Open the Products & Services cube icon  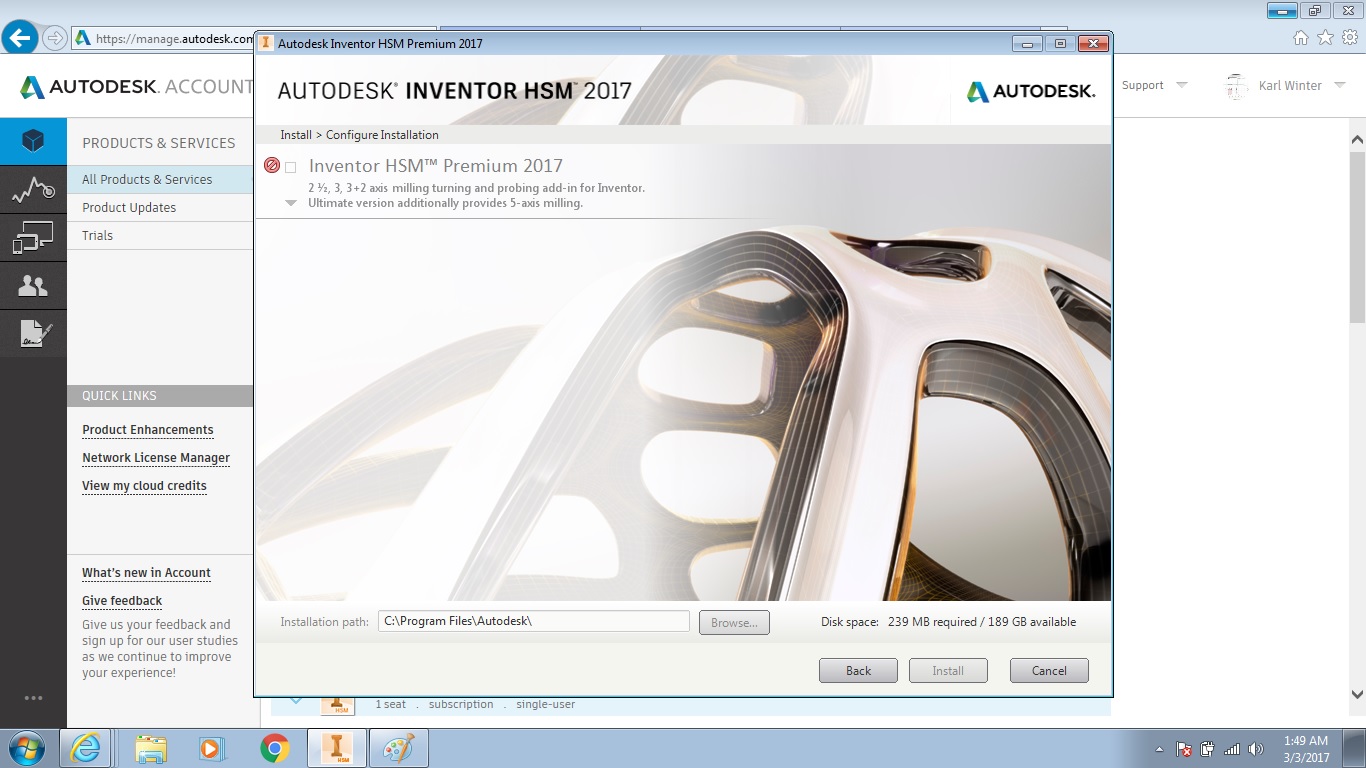click(x=33, y=141)
